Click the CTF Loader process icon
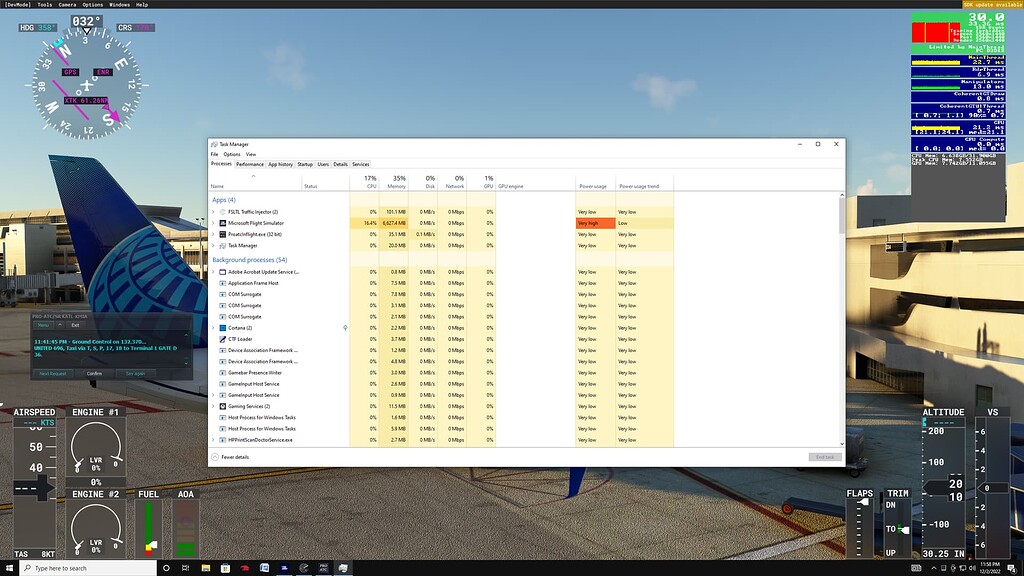Screen dimensions: 1024x576 point(222,339)
